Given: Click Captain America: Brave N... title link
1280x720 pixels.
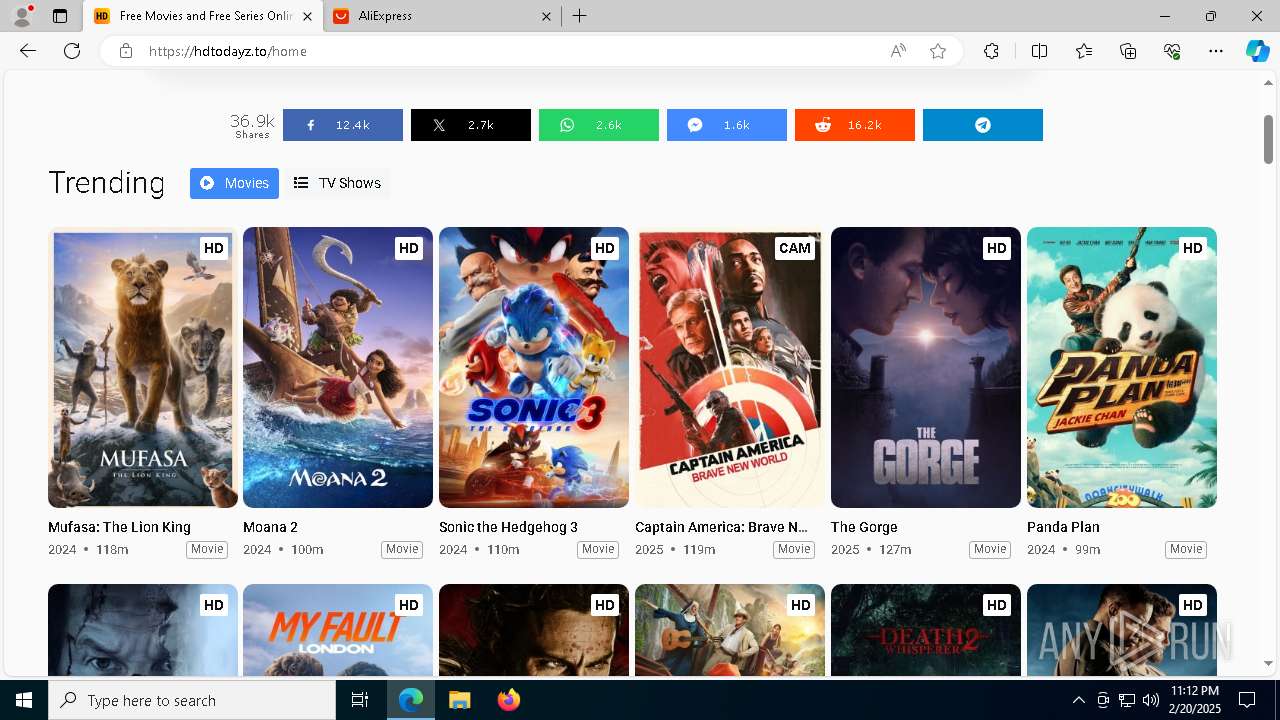Looking at the screenshot, I should [x=721, y=527].
